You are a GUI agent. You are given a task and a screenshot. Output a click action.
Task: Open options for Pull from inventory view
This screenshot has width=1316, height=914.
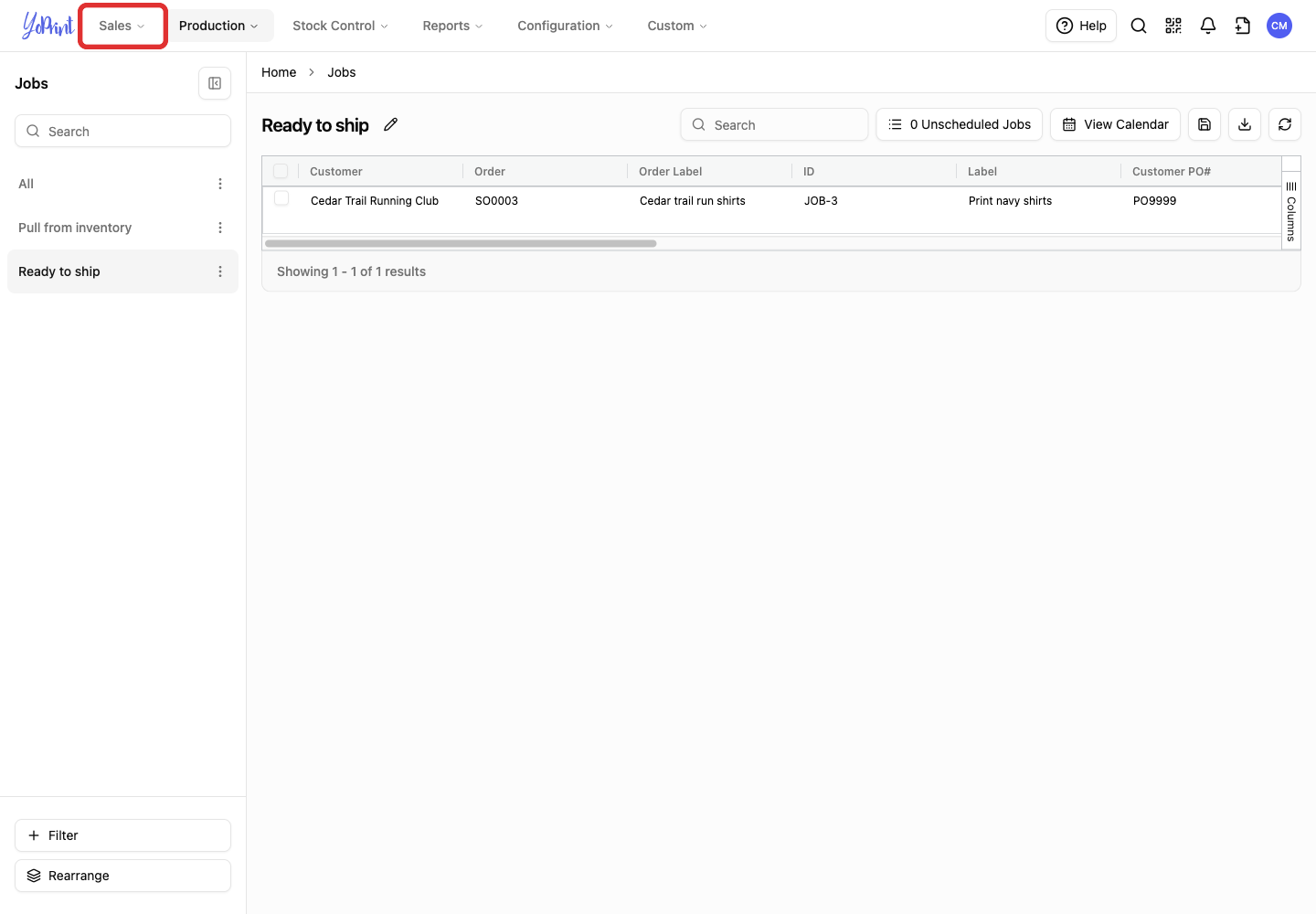coord(220,228)
